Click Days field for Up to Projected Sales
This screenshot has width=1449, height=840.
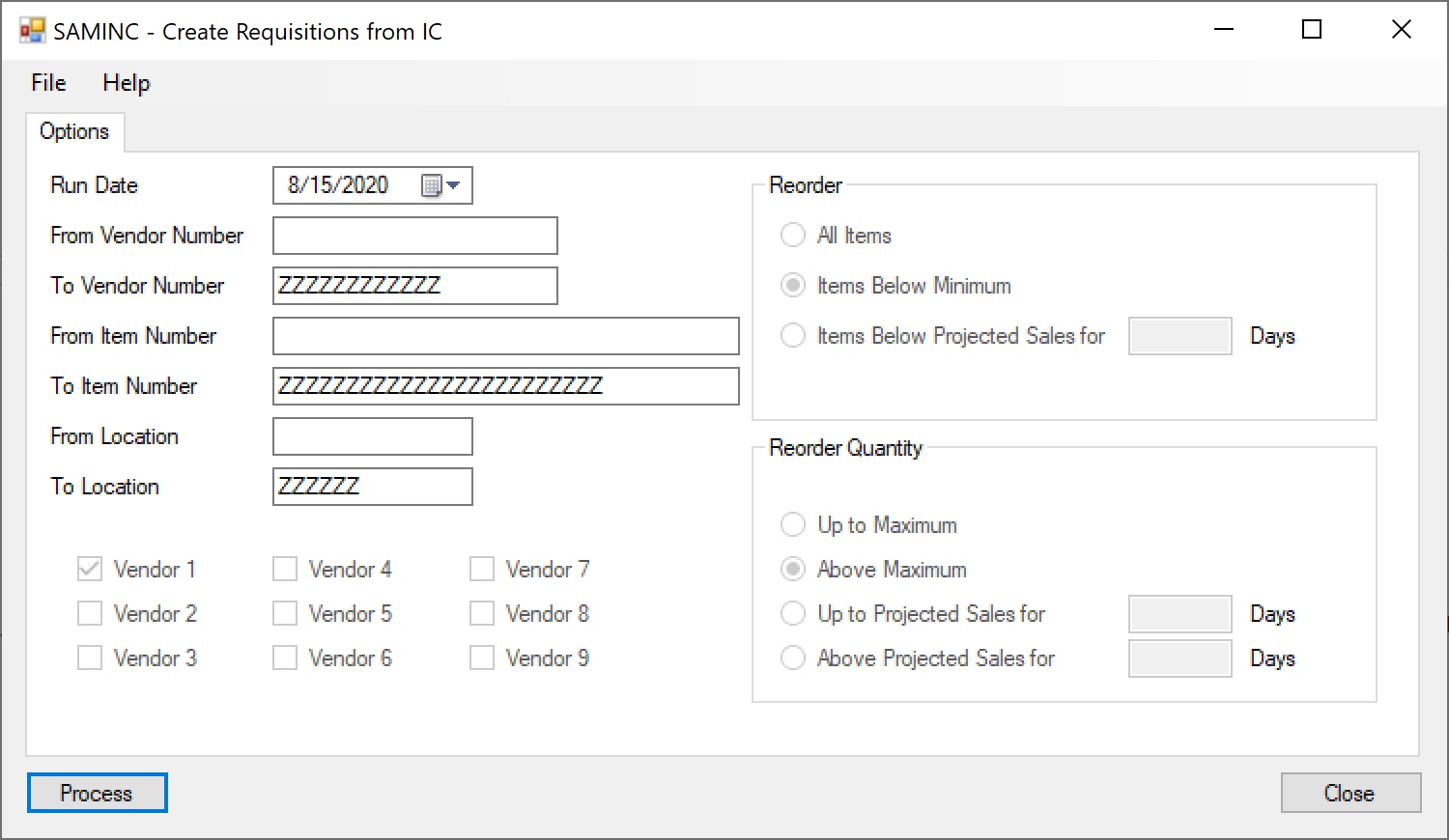click(x=1180, y=614)
